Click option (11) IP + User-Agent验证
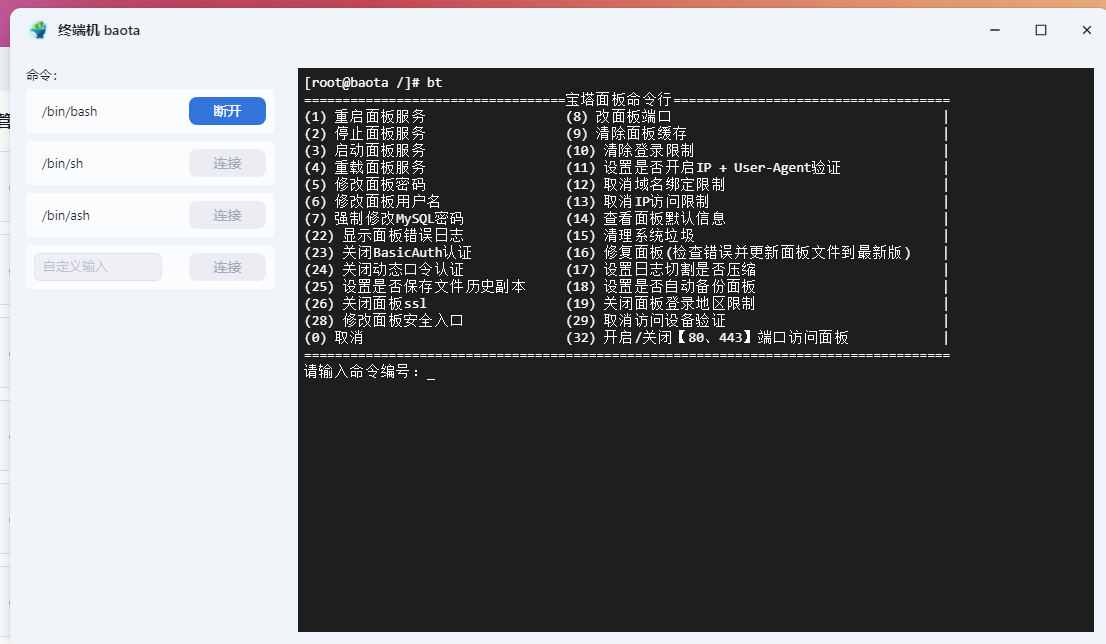The image size is (1106, 644). coord(703,168)
